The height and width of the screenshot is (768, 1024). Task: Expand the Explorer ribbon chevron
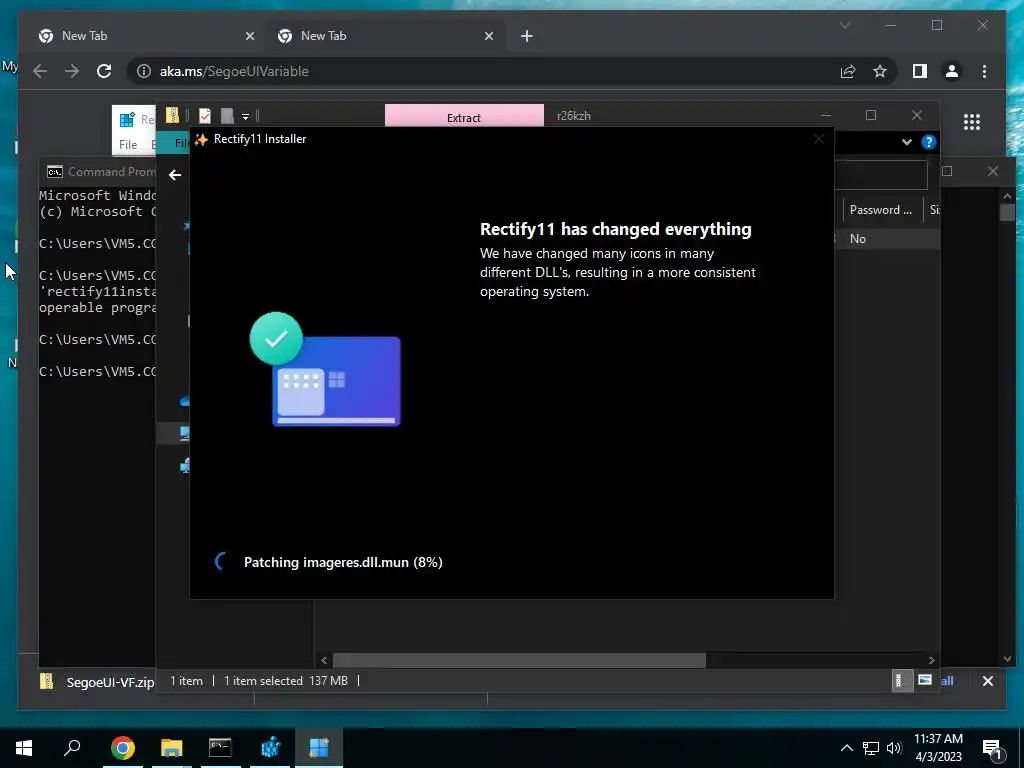point(906,142)
